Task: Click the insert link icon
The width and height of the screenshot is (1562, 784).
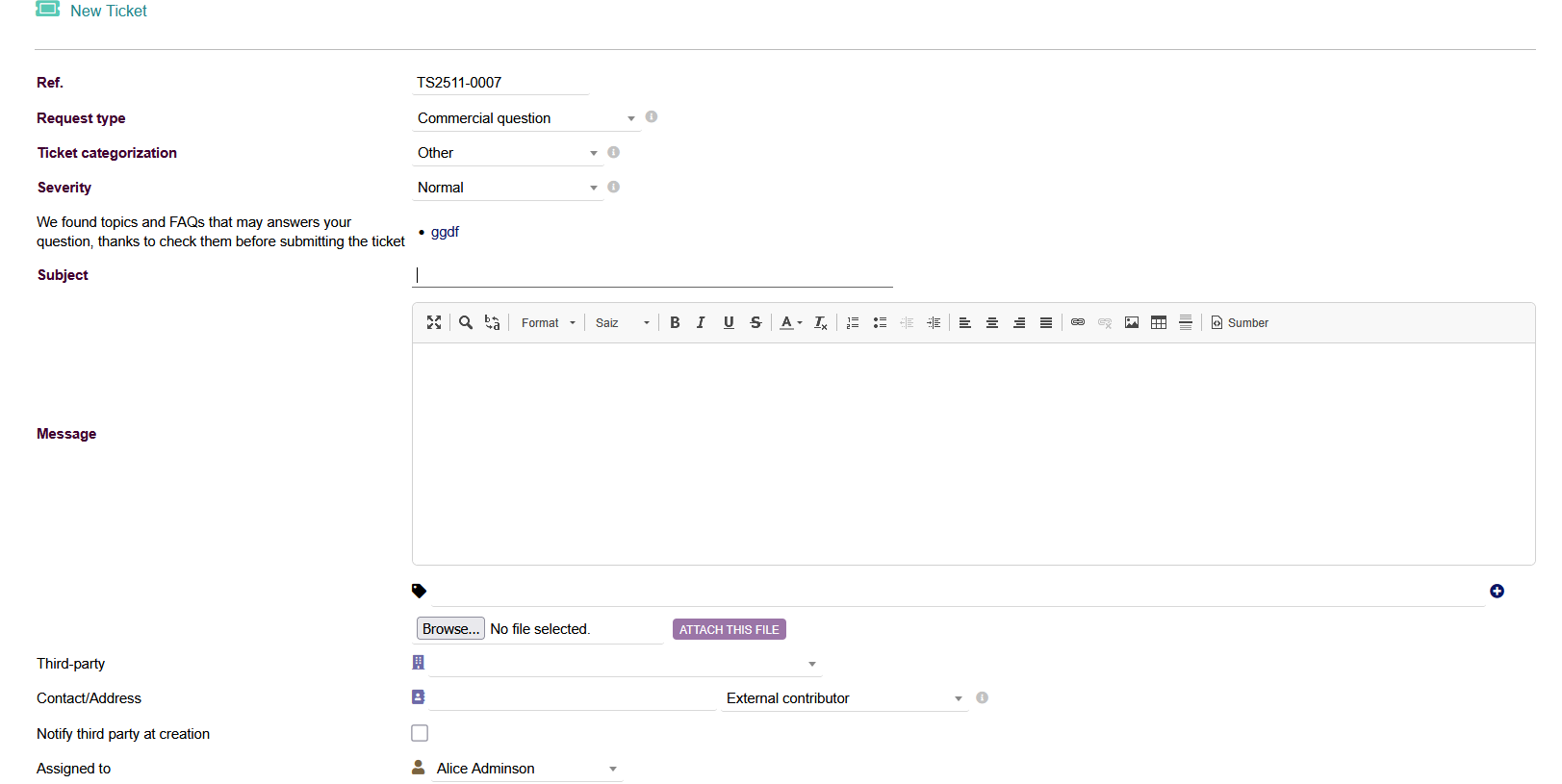Action: point(1078,323)
